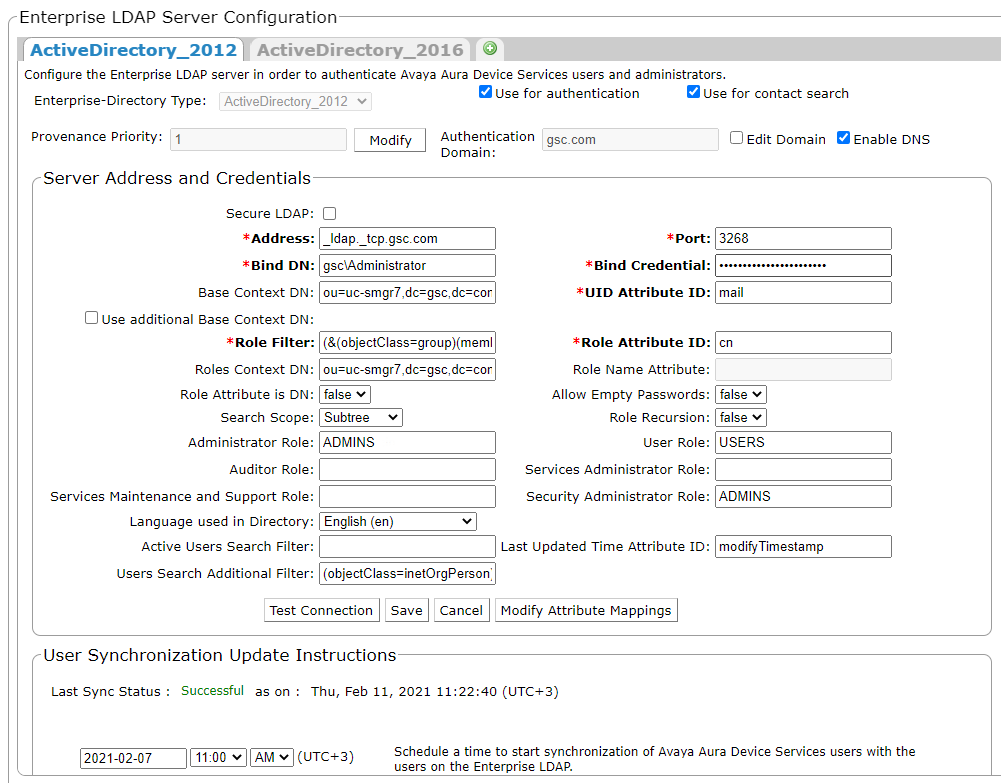
Task: Click the Provenance Priority field
Action: pyautogui.click(x=259, y=139)
